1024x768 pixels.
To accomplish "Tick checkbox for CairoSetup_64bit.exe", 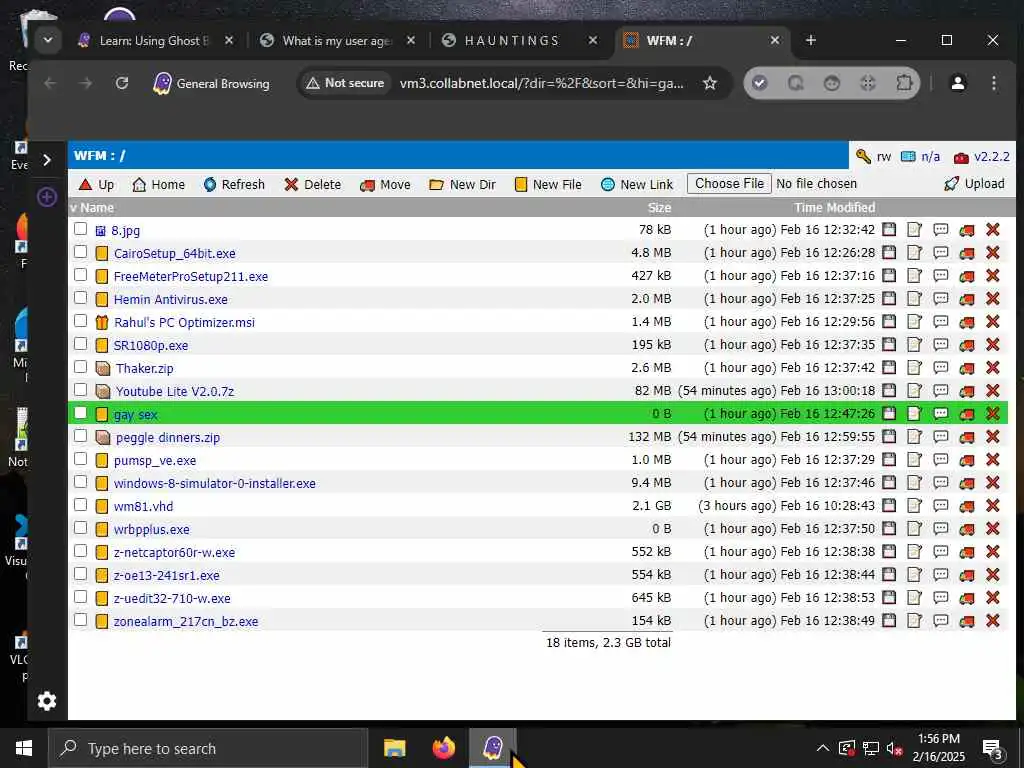I will pyautogui.click(x=80, y=251).
